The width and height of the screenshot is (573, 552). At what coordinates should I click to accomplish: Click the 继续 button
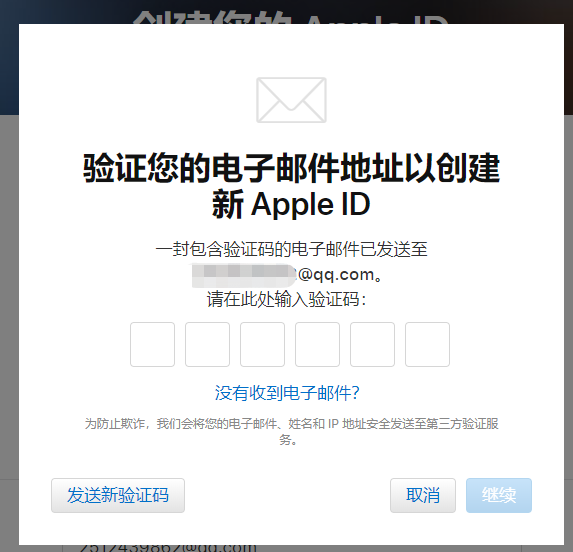(x=499, y=495)
